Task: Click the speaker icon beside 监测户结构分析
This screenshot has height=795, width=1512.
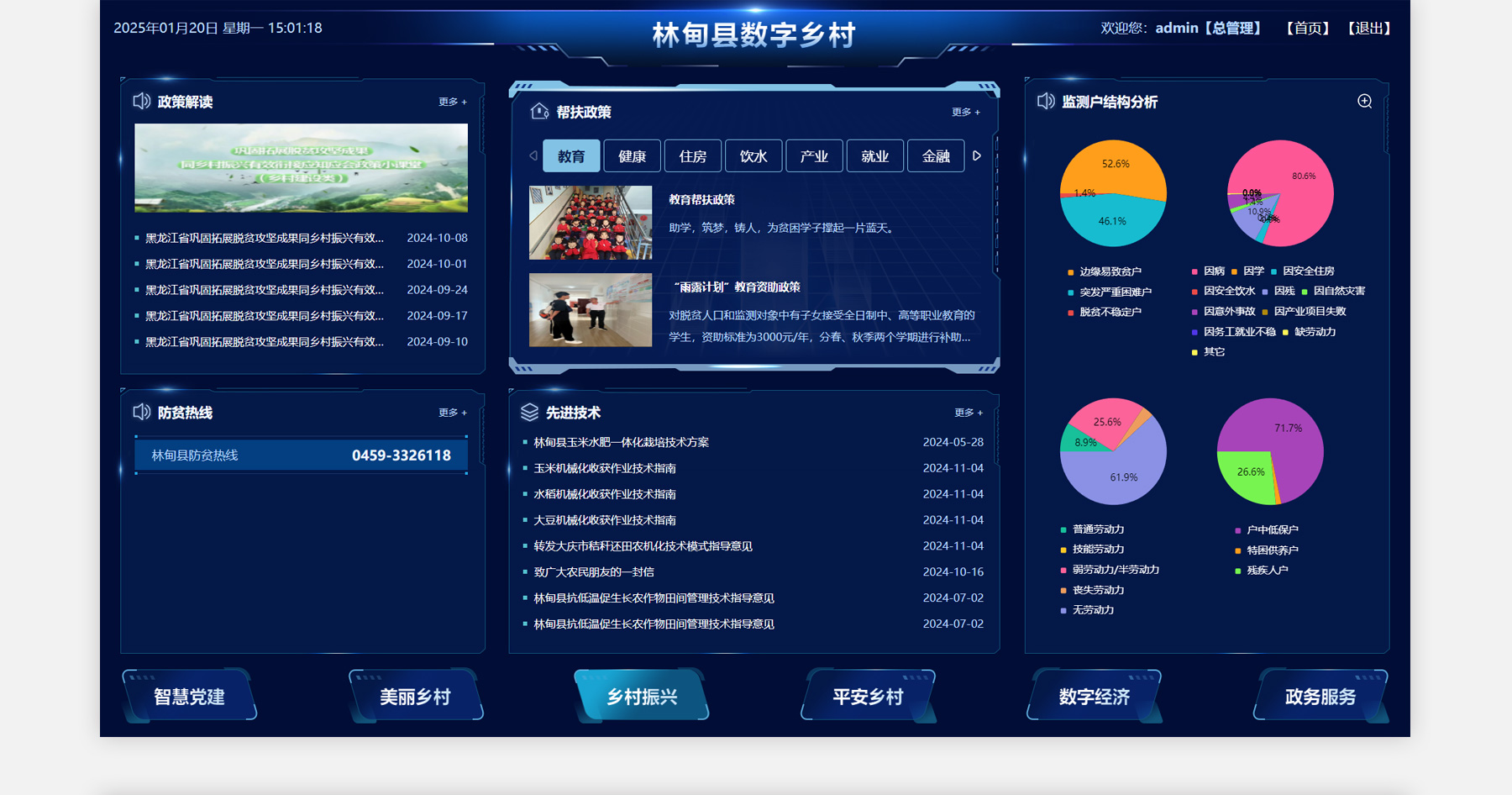Action: coord(1046,102)
